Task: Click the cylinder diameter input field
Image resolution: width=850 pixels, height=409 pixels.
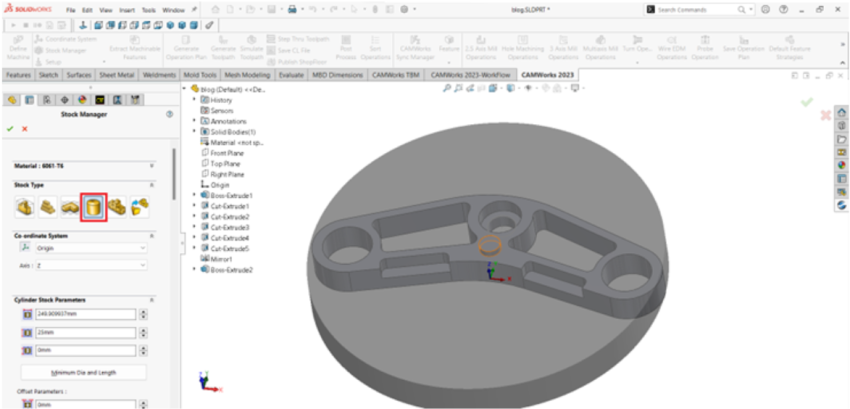Action: tap(84, 314)
